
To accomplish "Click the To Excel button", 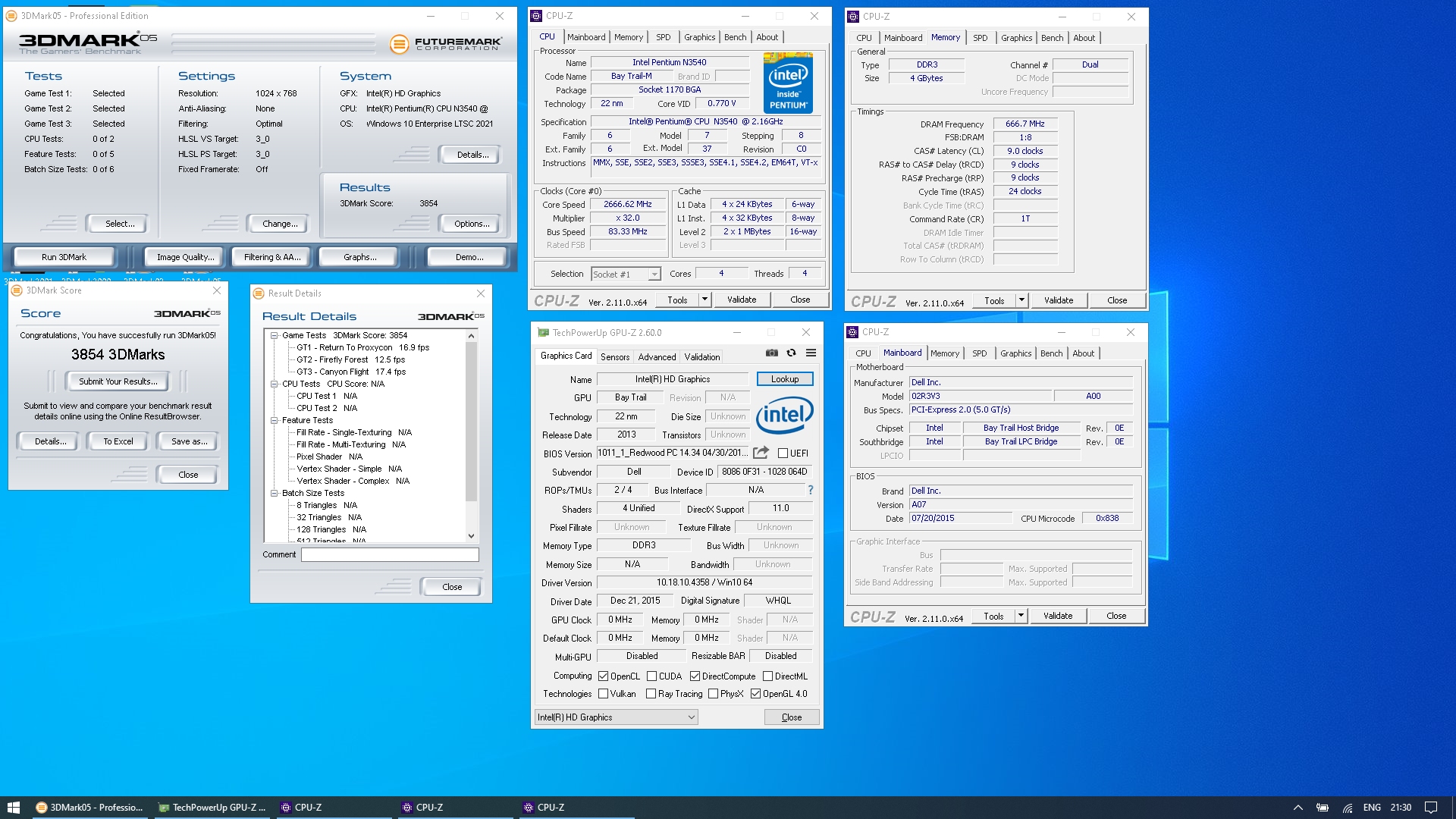I will coord(118,441).
